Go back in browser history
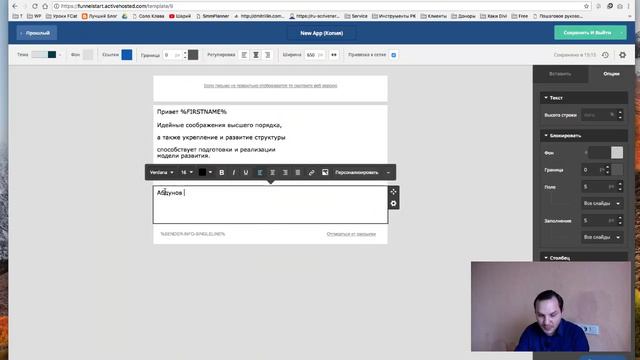 coord(15,6)
